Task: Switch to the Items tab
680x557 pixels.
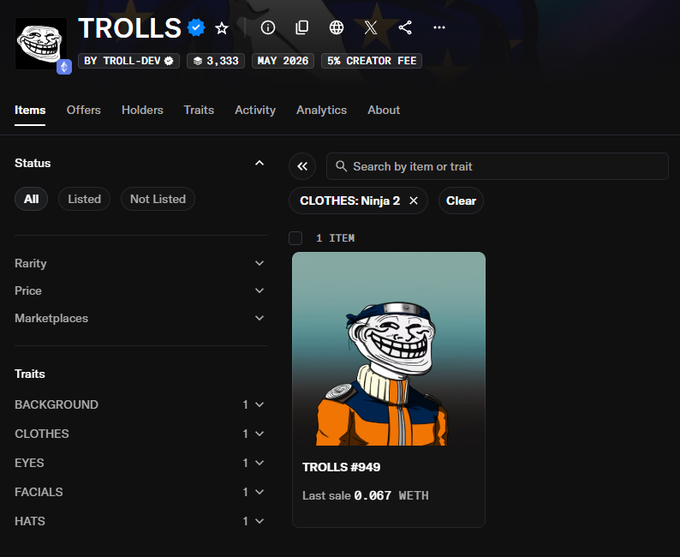Action: coord(30,110)
